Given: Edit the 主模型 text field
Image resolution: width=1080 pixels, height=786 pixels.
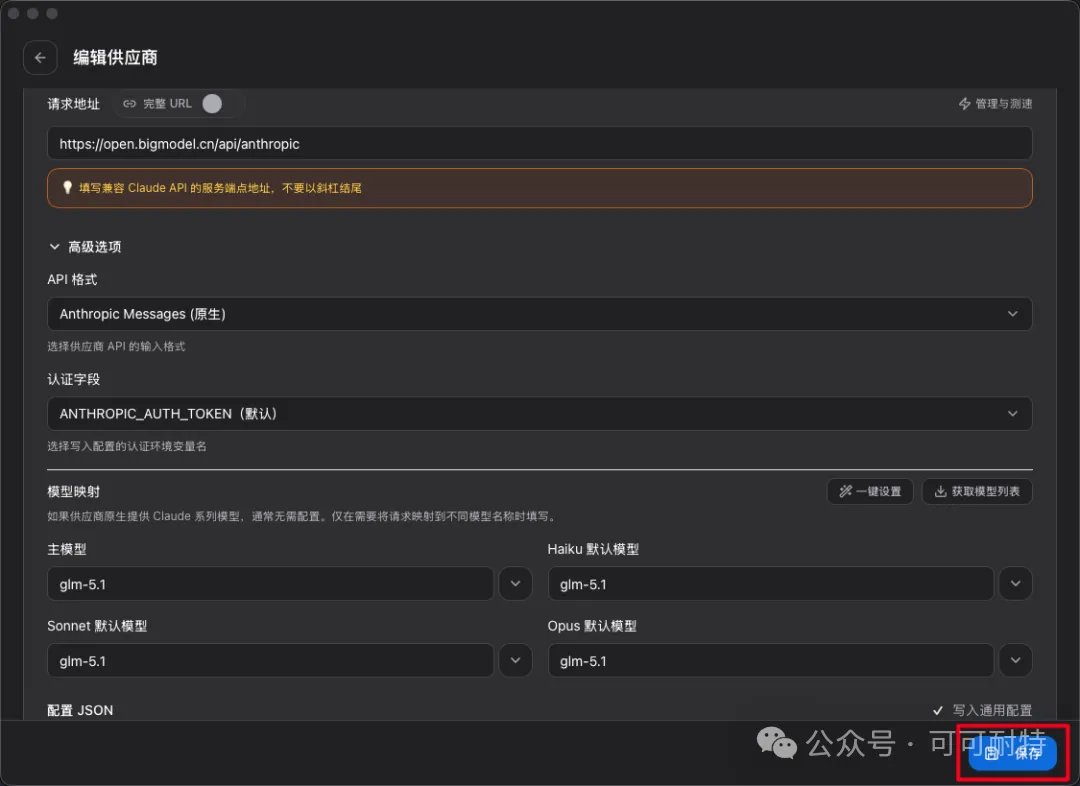Looking at the screenshot, I should 270,584.
